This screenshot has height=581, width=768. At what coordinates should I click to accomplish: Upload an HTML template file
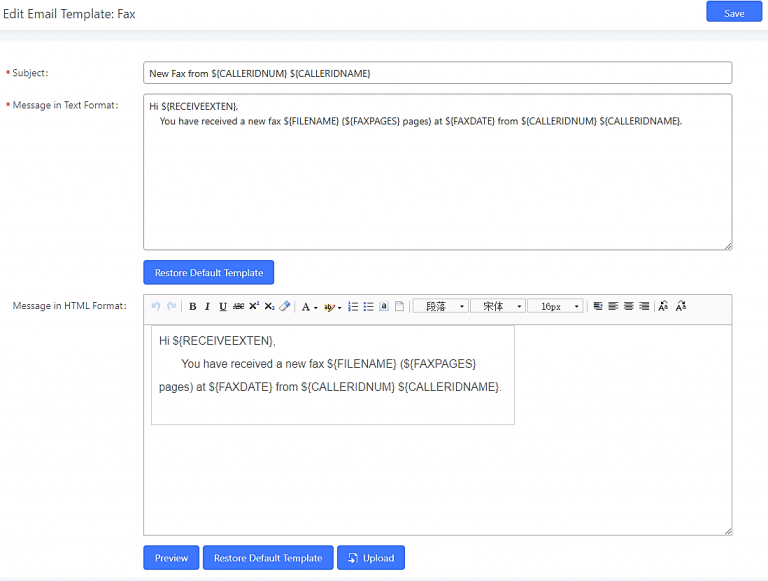[371, 557]
